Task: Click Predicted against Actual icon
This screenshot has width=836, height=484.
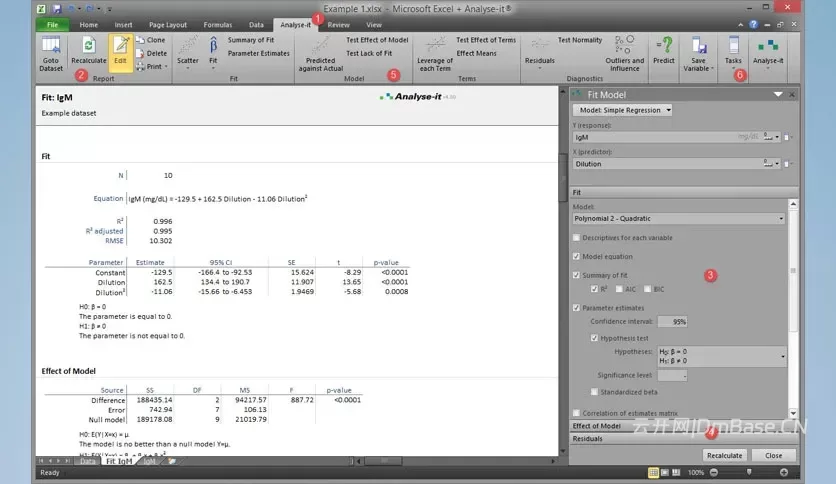Action: click(x=320, y=54)
